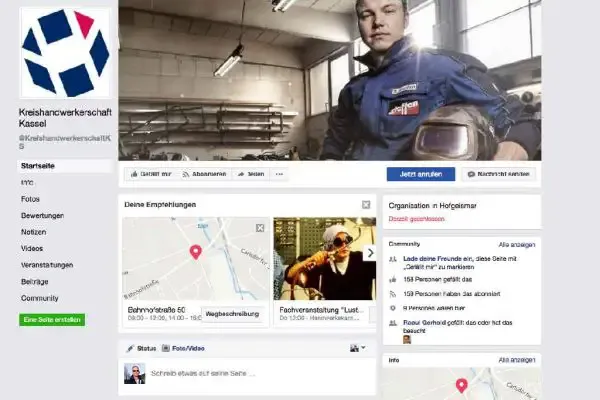
Task: Select the Foto/Video composer tab
Action: click(183, 348)
